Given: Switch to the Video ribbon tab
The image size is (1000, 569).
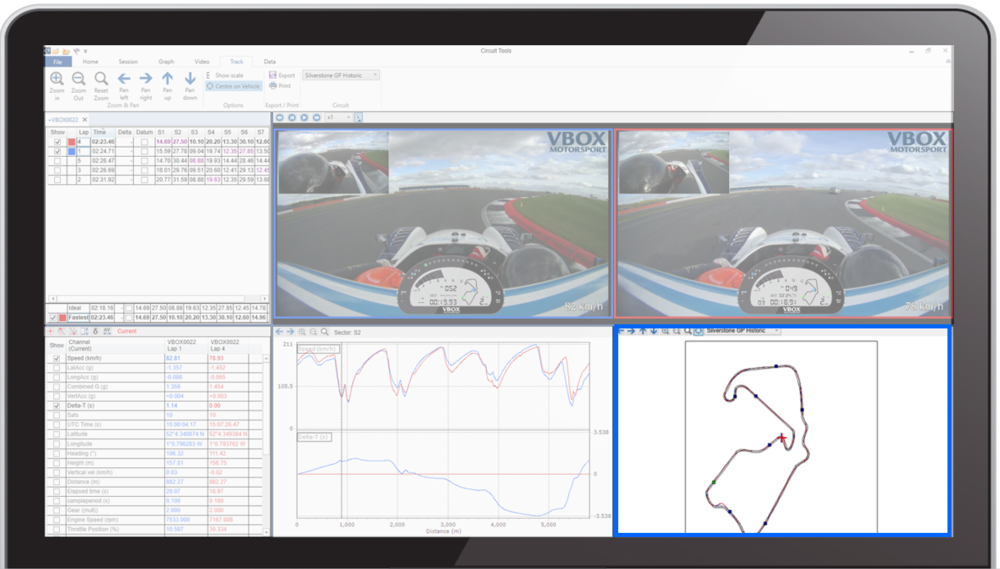Looking at the screenshot, I should tap(202, 62).
